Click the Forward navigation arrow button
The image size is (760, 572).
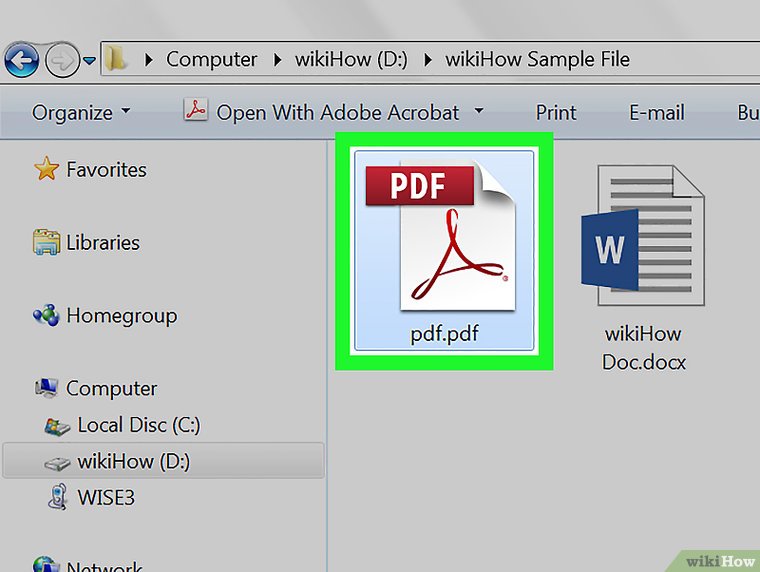click(x=62, y=59)
